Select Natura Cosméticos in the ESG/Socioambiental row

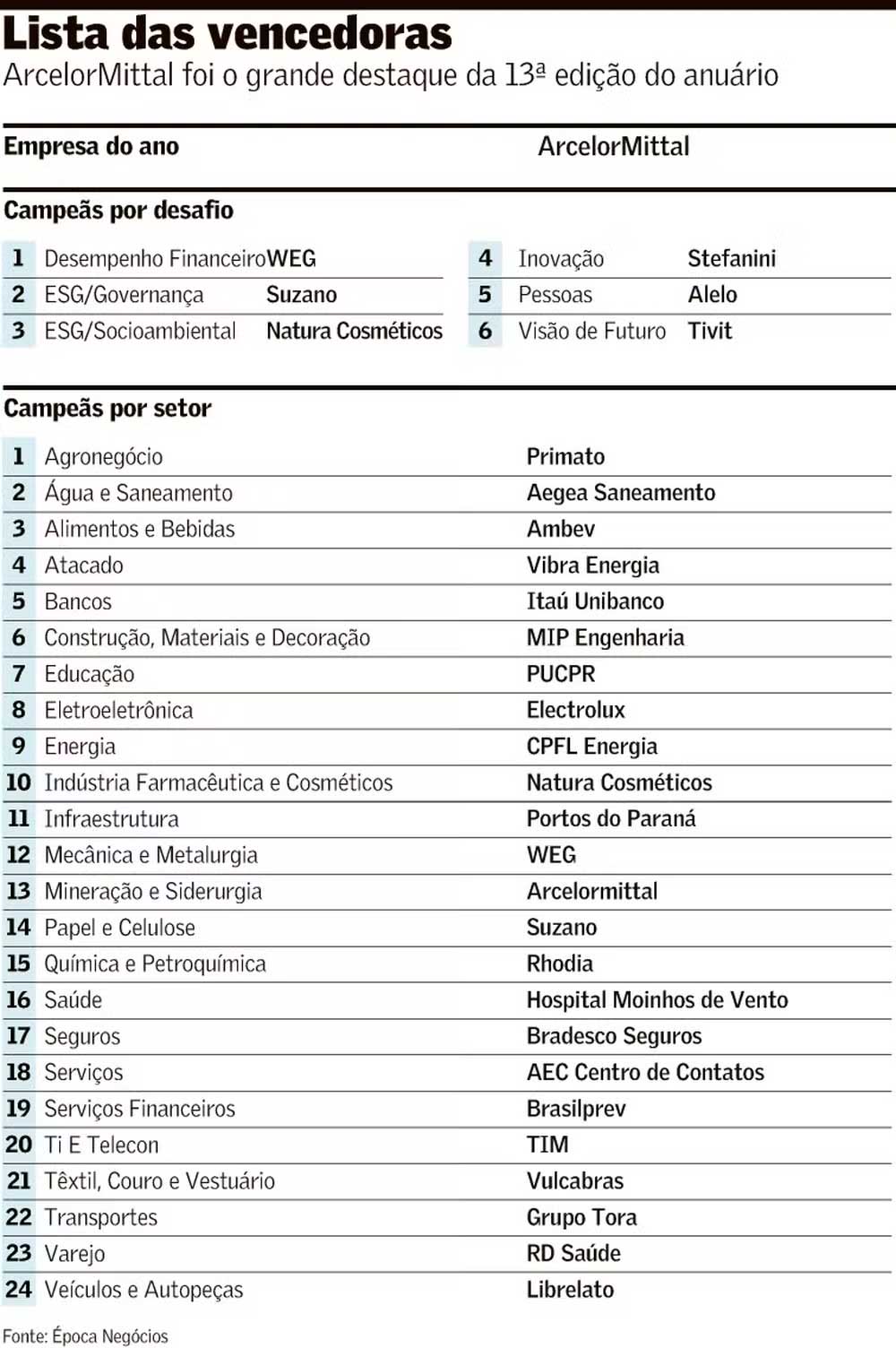click(x=354, y=332)
